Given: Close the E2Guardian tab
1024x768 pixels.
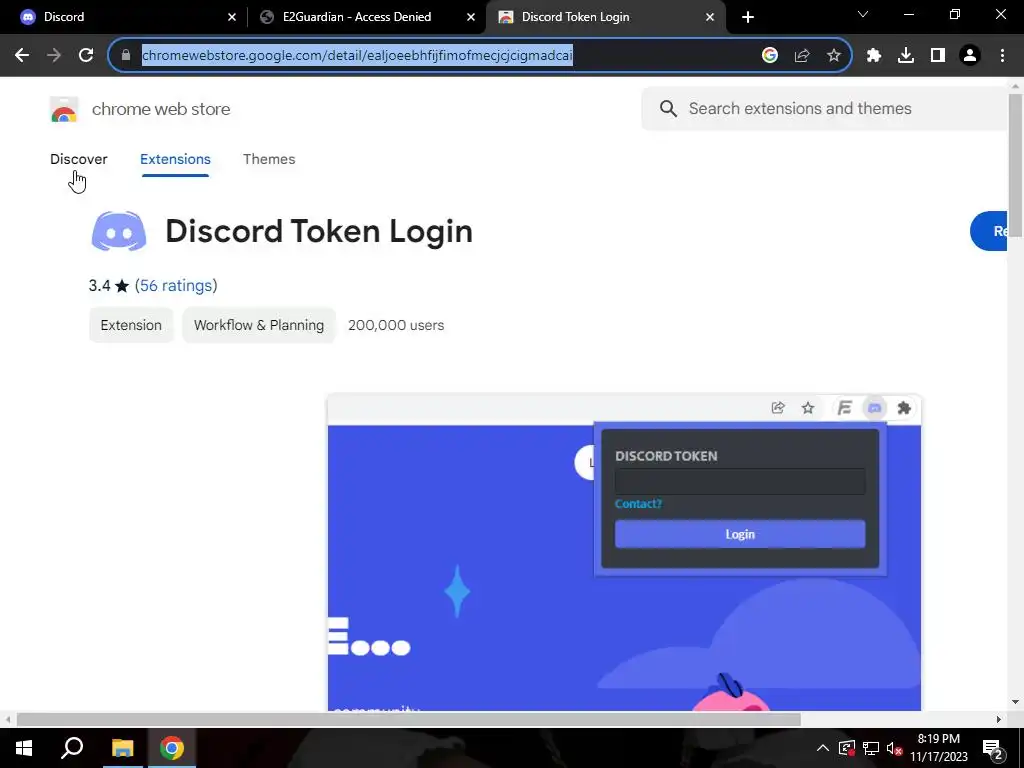Looking at the screenshot, I should pyautogui.click(x=471, y=17).
